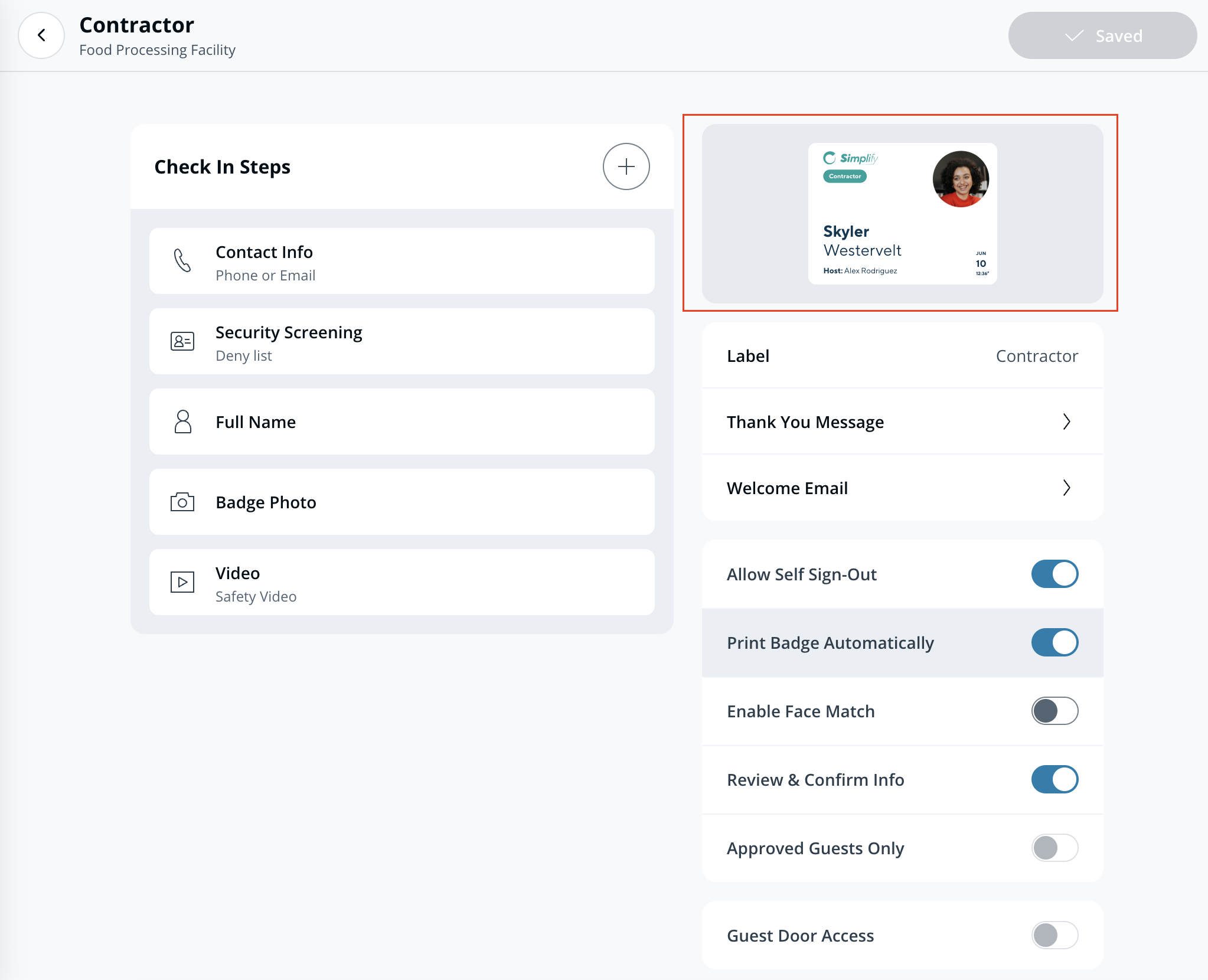Click the Contact Info phone icon

pos(182,260)
